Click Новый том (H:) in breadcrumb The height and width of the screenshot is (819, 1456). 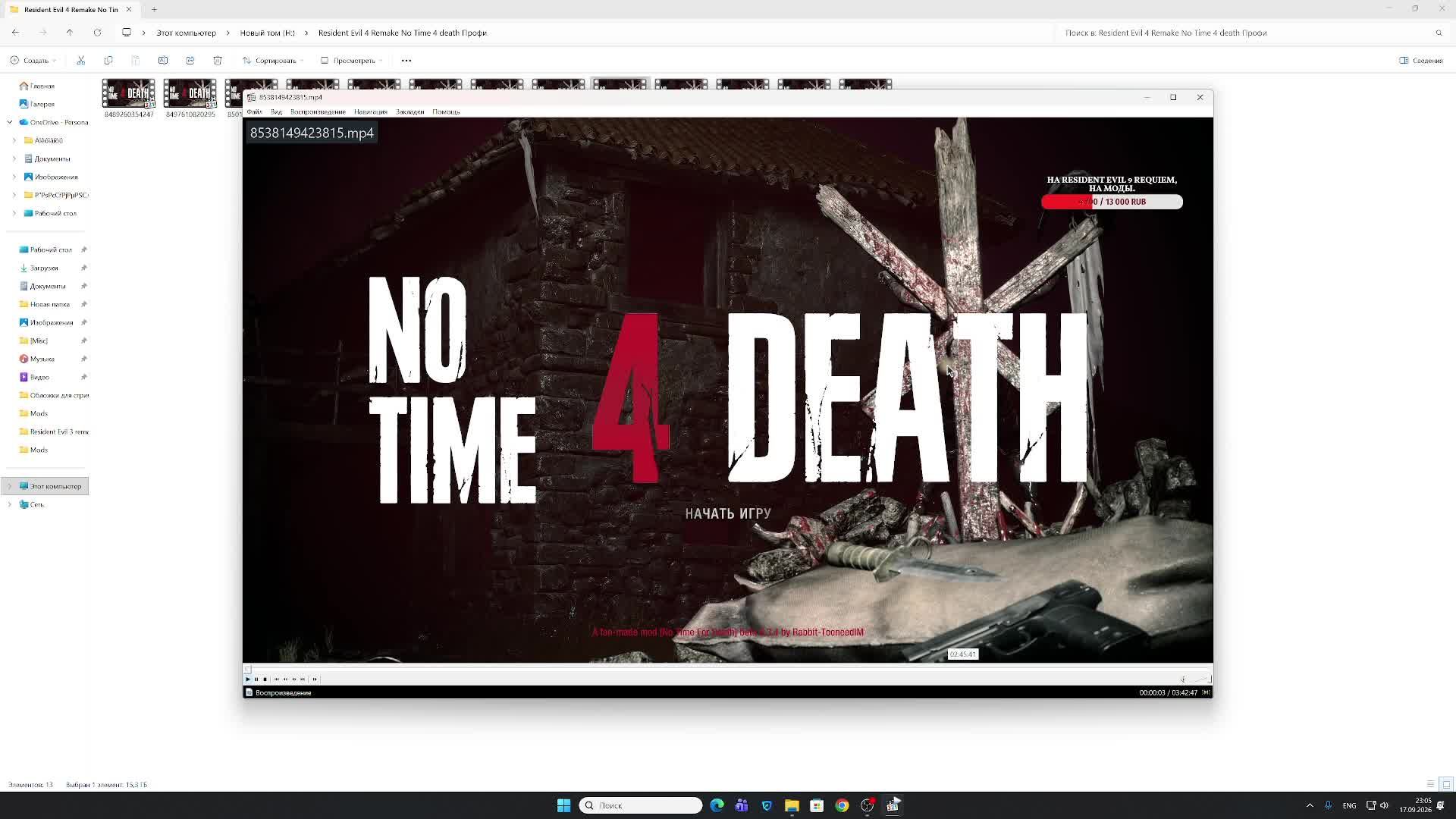(x=267, y=33)
